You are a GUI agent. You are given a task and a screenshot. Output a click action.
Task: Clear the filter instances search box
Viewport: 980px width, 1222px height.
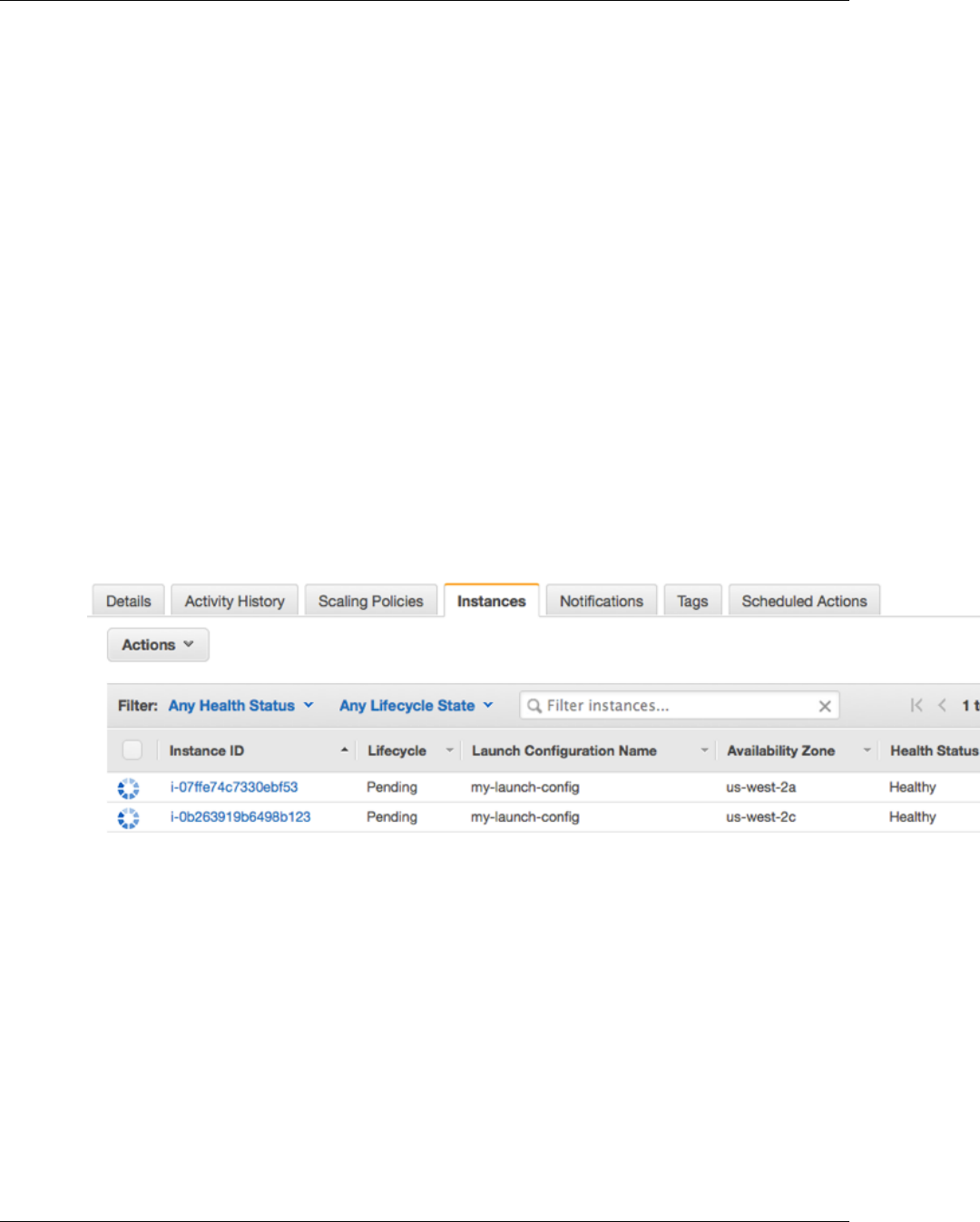(x=825, y=706)
